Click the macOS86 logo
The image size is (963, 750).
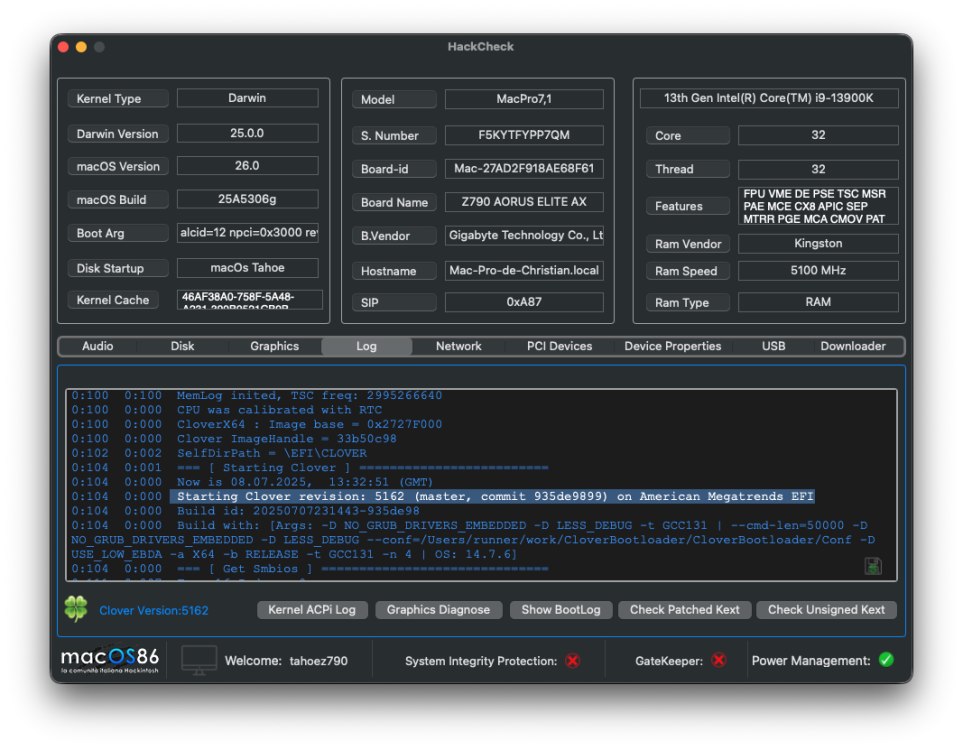click(x=110, y=660)
